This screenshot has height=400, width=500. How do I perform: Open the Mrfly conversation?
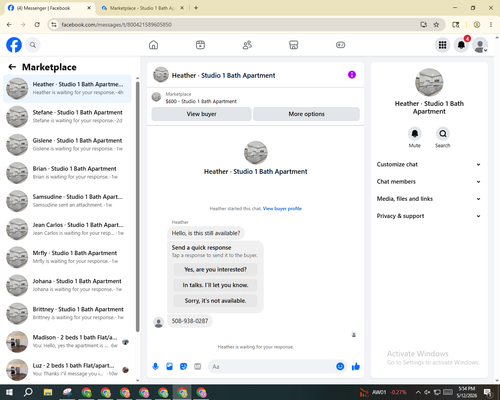[x=67, y=257]
